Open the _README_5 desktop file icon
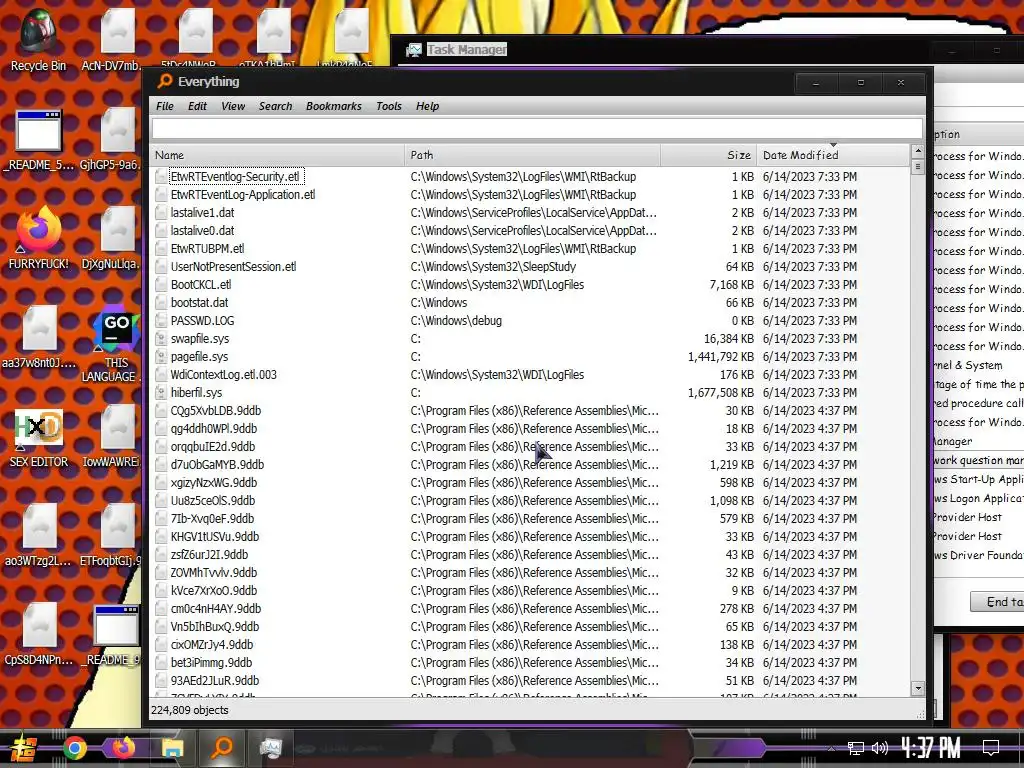Screen dimensions: 1024x768 coord(39,140)
